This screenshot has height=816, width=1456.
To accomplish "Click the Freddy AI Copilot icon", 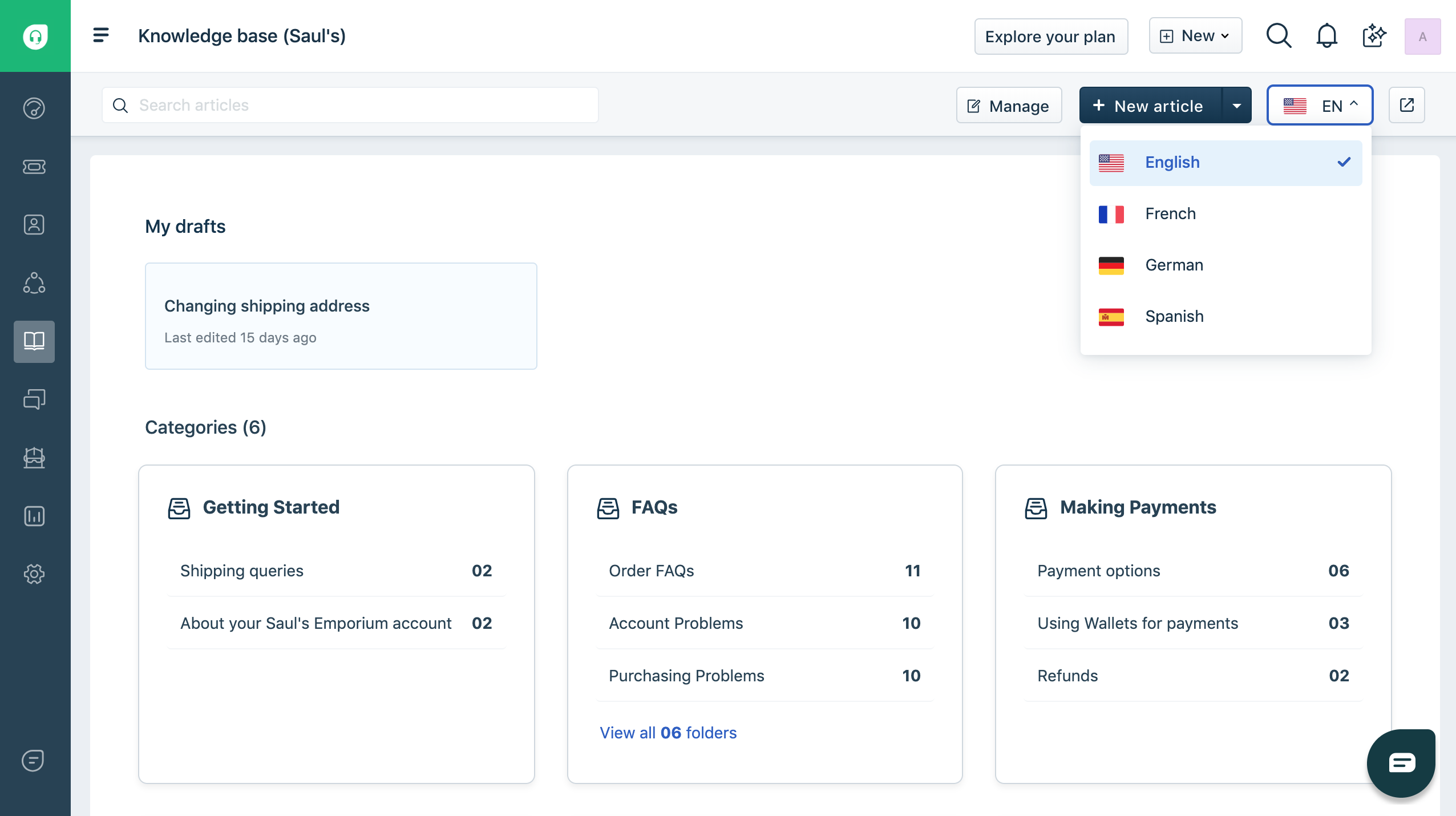I will point(1373,35).
